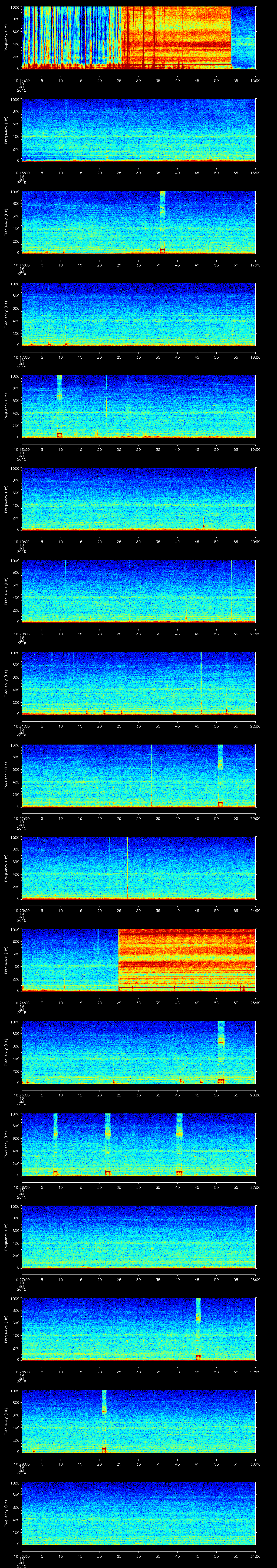Click the spectrogram panel starting at 10:28:00

(x=138, y=1329)
